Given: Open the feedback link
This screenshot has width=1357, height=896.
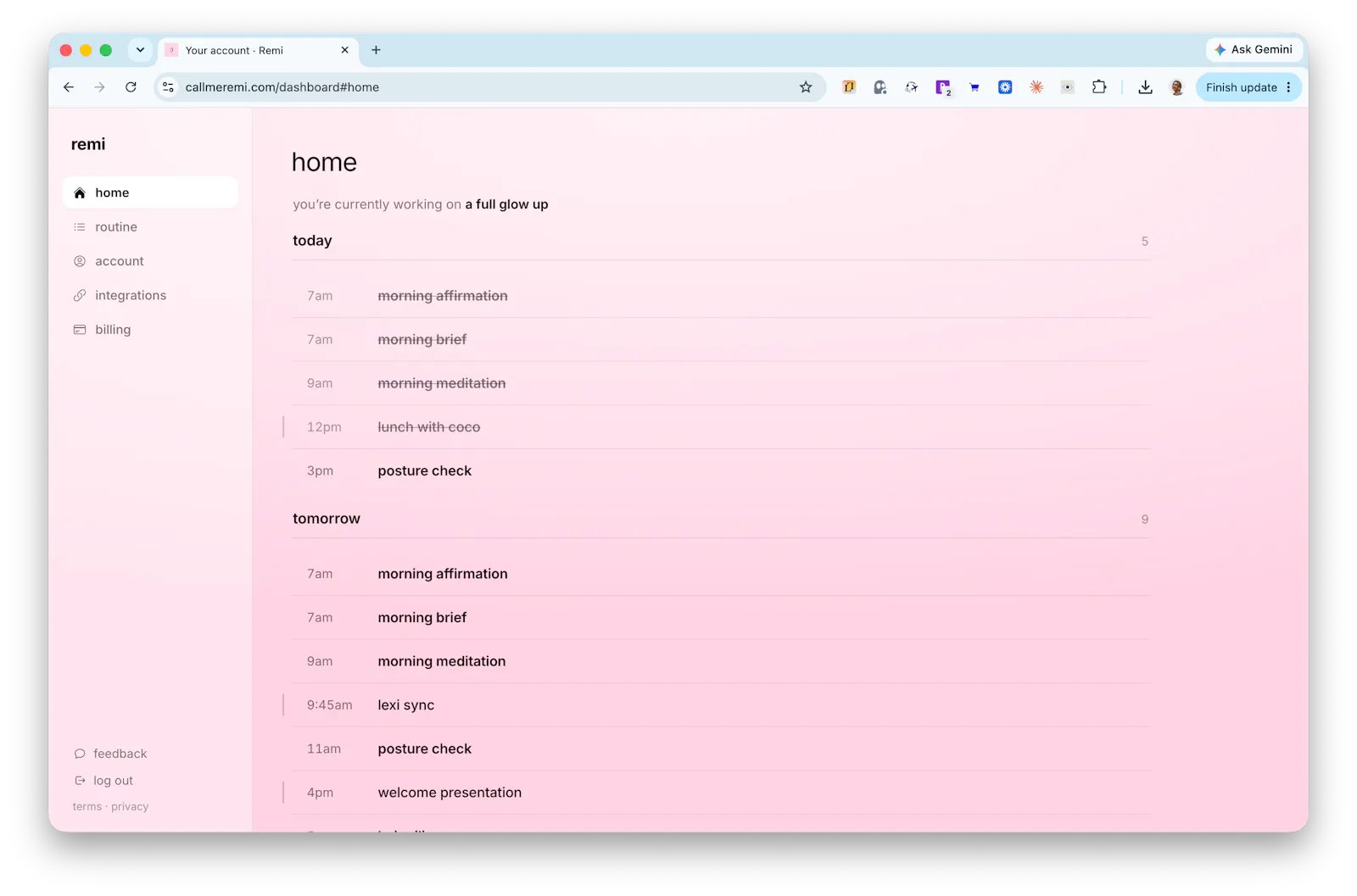Looking at the screenshot, I should pos(110,754).
